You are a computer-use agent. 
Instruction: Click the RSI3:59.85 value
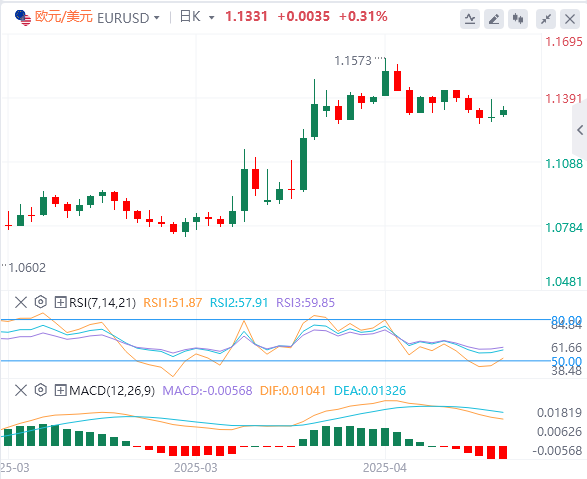pos(305,302)
